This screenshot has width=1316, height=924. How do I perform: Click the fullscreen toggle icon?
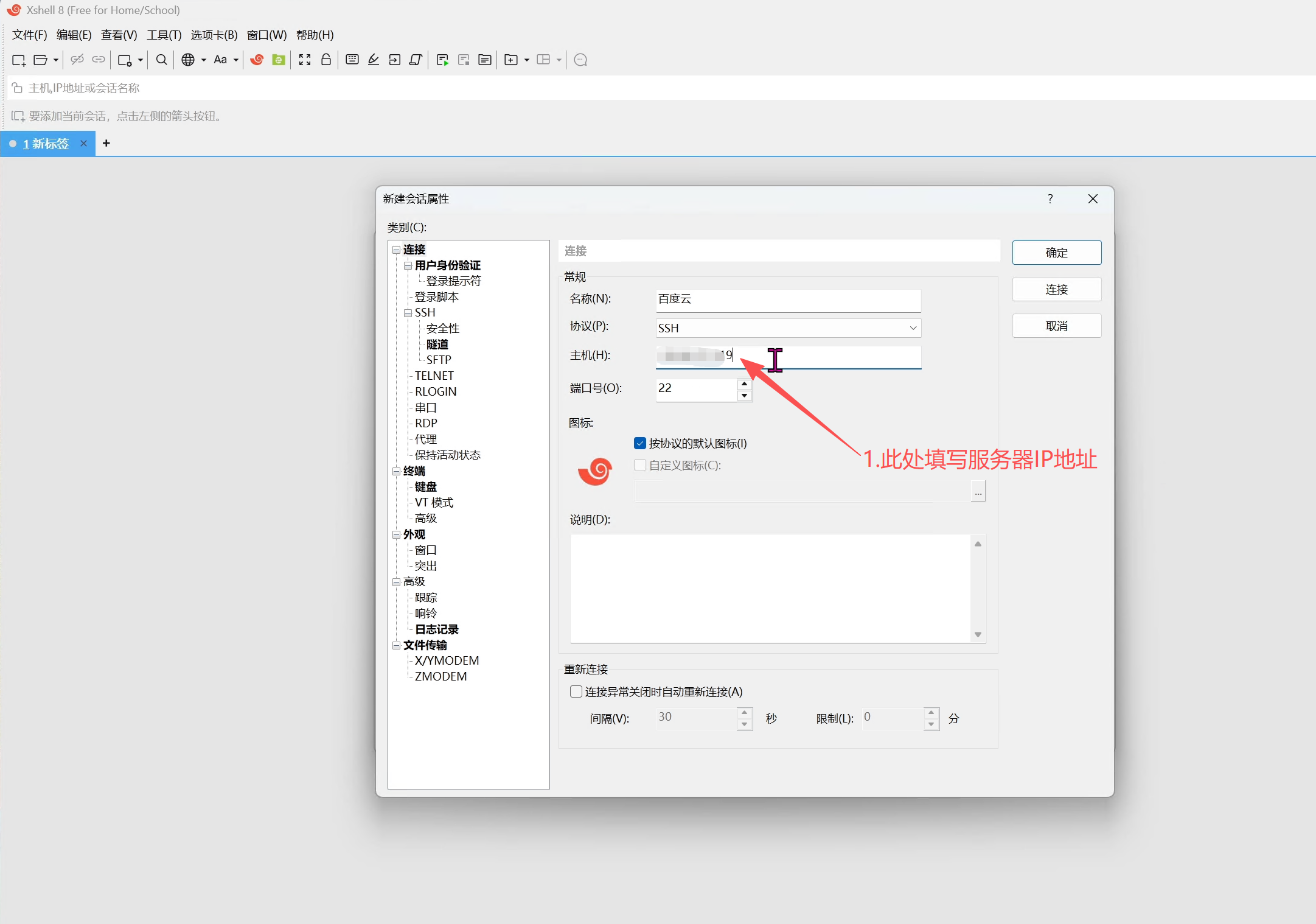click(x=305, y=60)
